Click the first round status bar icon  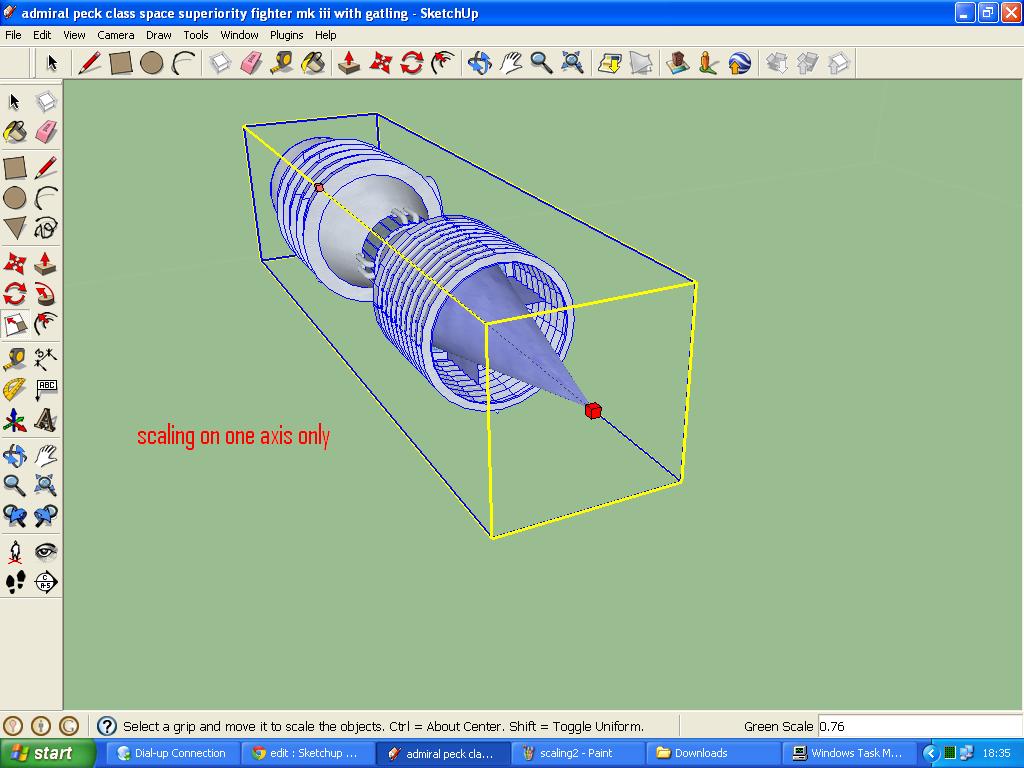click(x=13, y=726)
